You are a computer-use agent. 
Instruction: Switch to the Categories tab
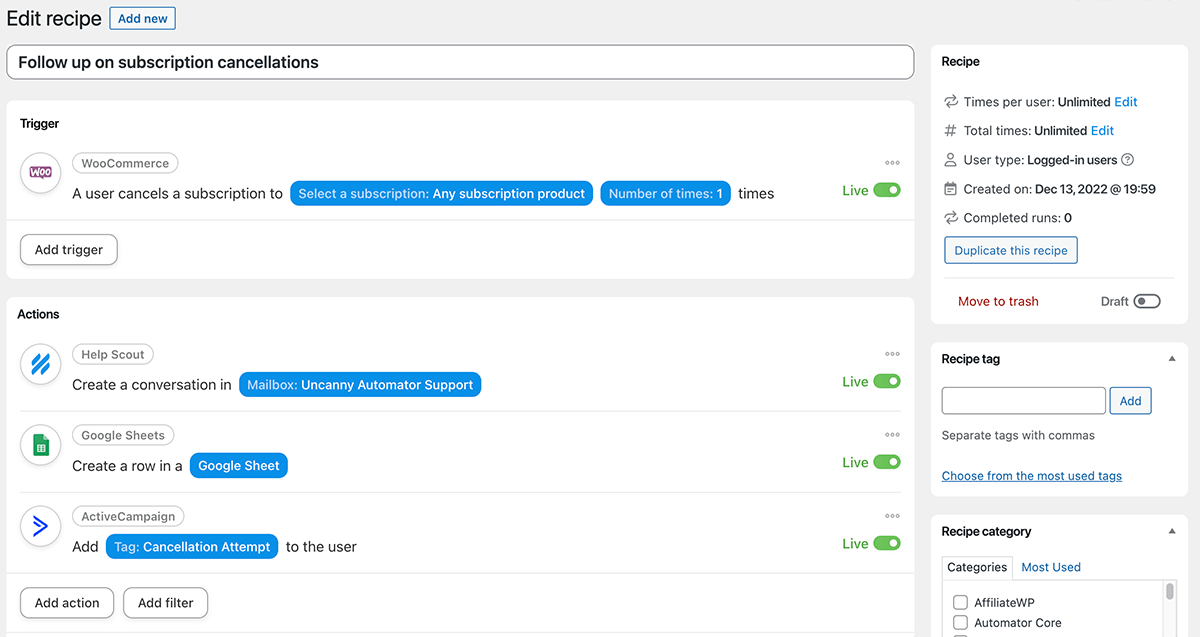pyautogui.click(x=977, y=567)
